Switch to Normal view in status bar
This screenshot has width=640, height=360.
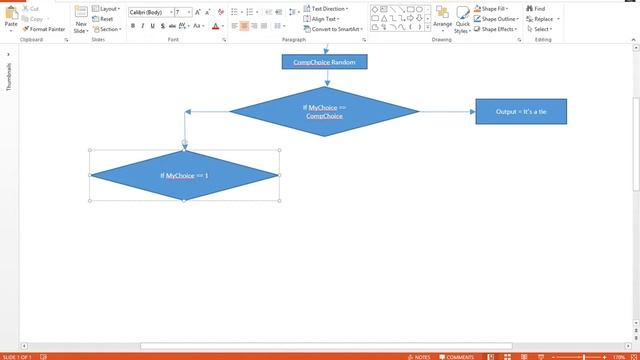click(491, 357)
